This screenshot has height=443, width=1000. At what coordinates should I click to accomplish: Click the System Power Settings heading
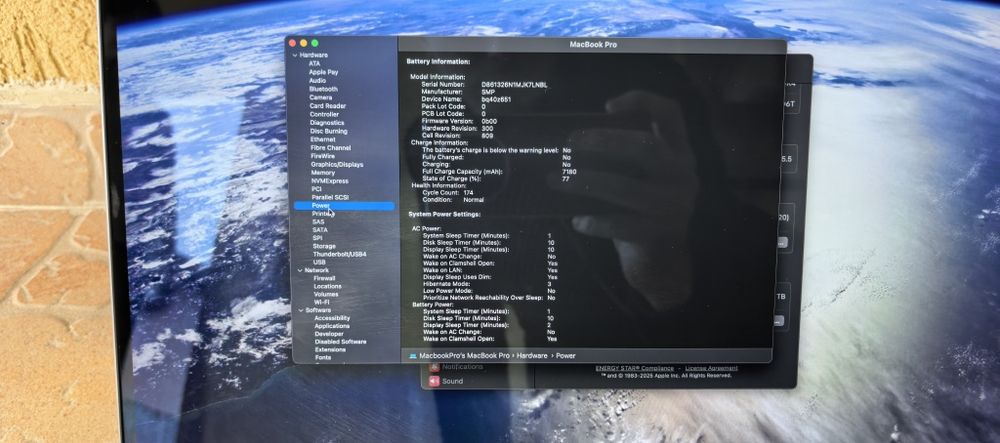pyautogui.click(x=445, y=215)
